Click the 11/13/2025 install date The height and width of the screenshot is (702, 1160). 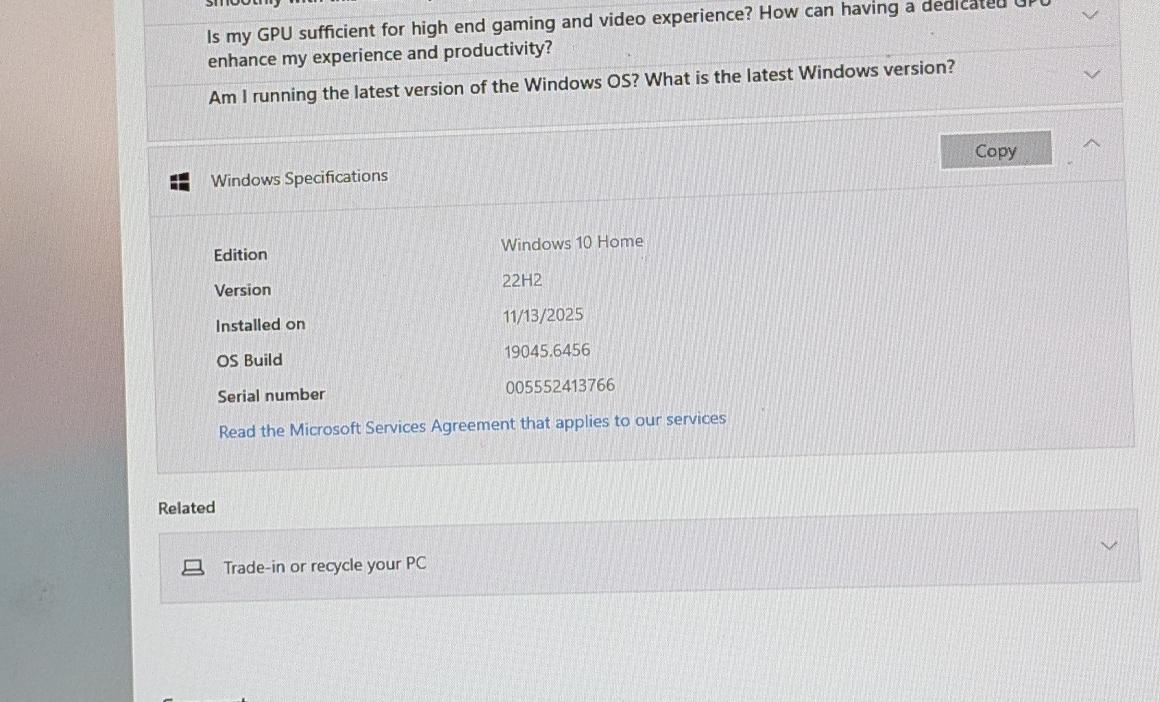(x=543, y=316)
